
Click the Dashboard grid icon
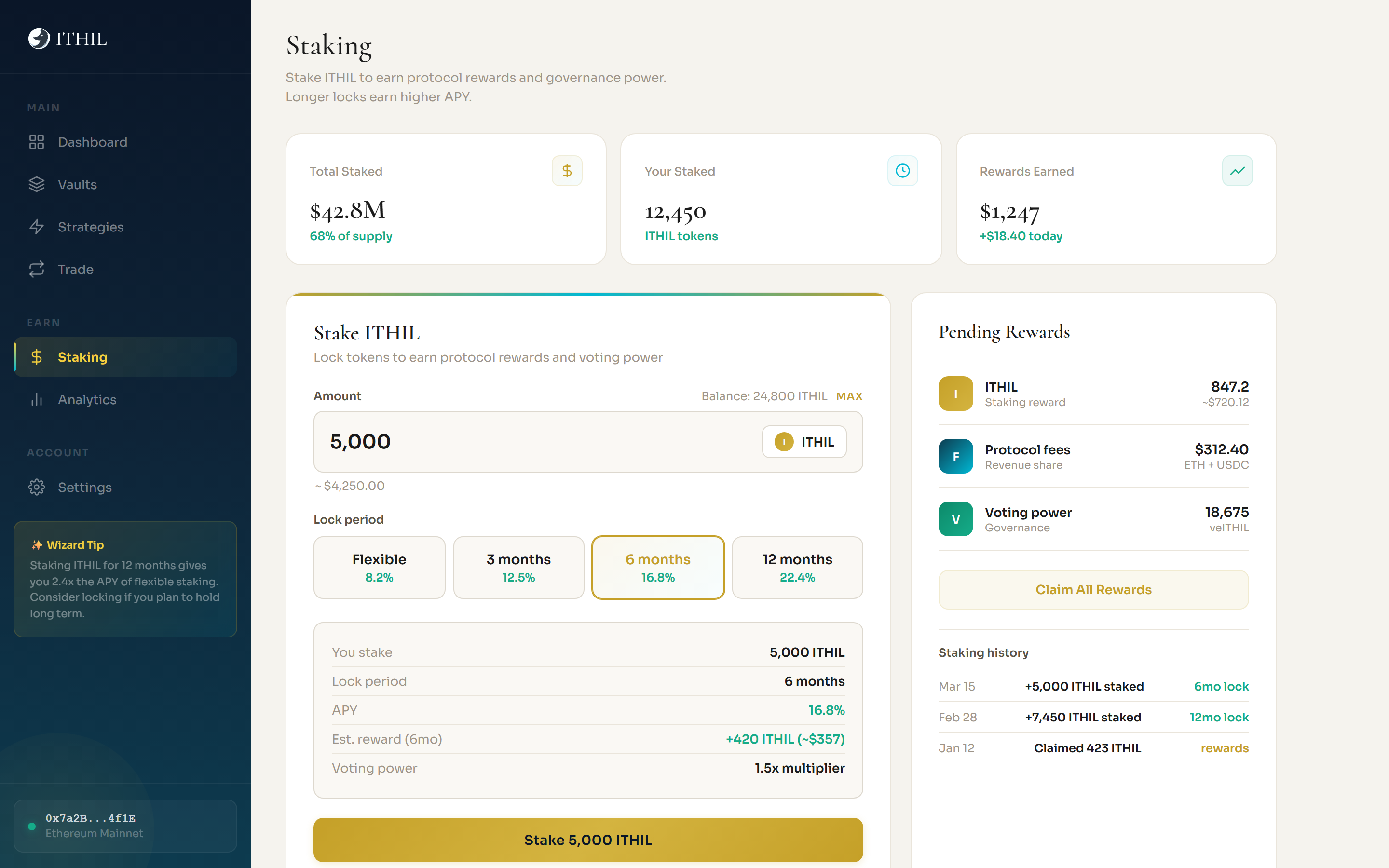tap(37, 142)
